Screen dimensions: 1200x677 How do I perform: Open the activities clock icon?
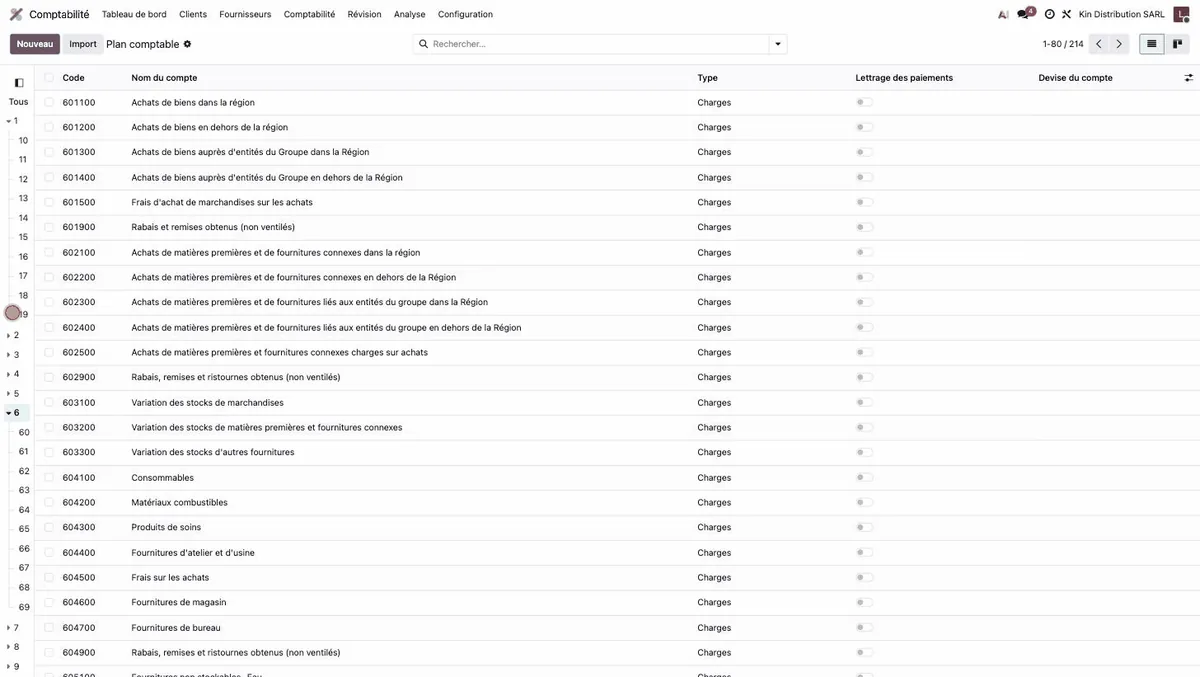(x=1049, y=14)
